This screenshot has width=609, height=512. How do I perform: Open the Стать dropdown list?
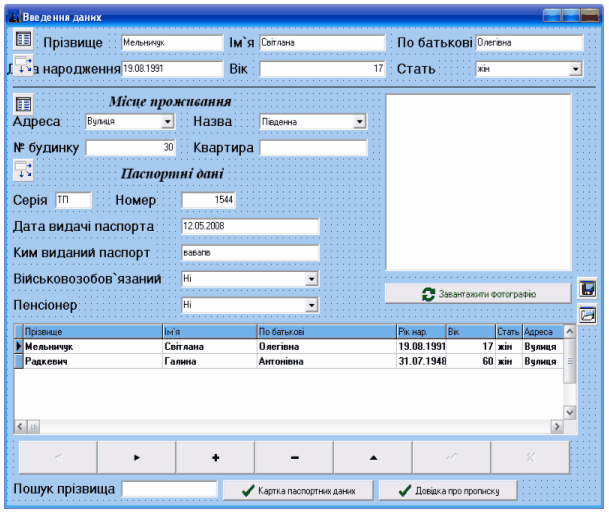[575, 69]
